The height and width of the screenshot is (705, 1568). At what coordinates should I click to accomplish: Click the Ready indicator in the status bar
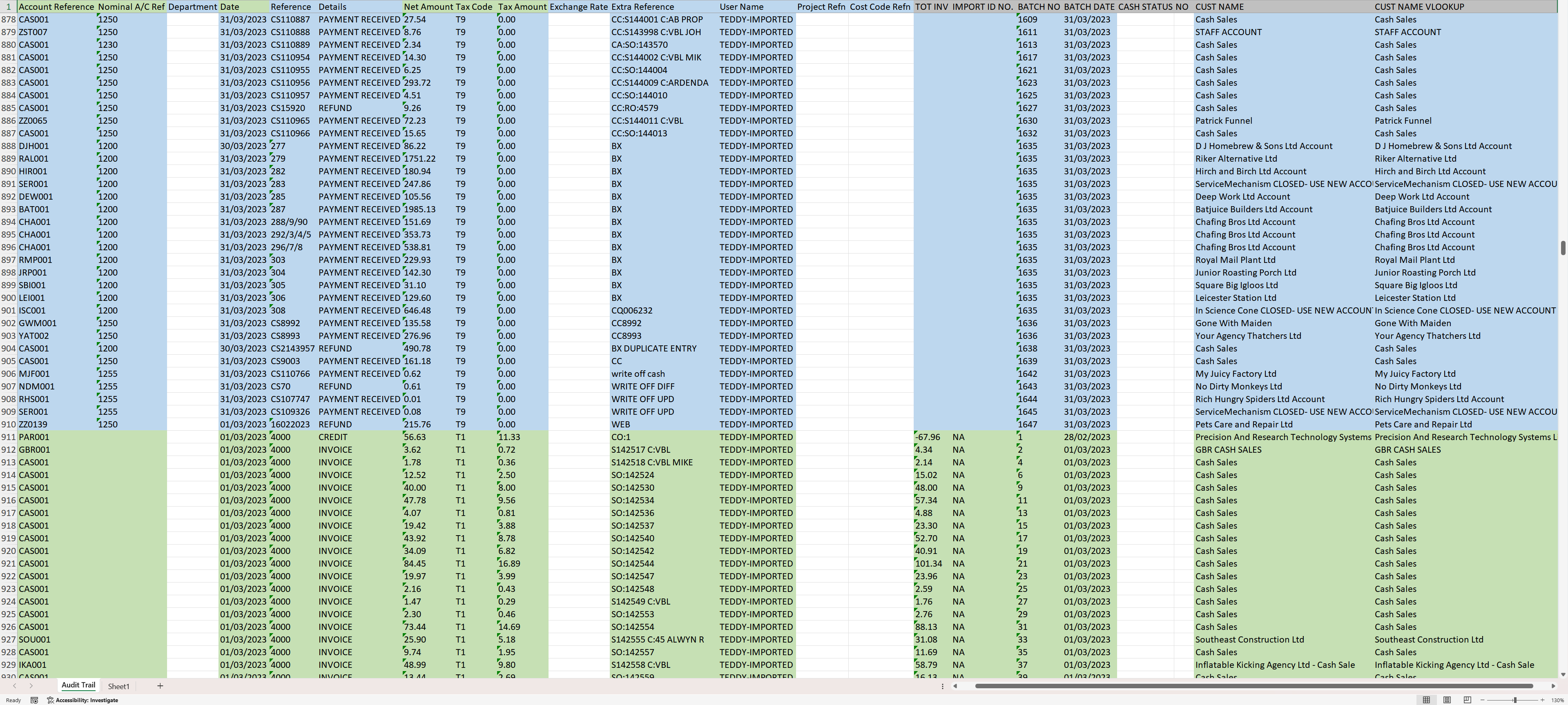tap(13, 701)
